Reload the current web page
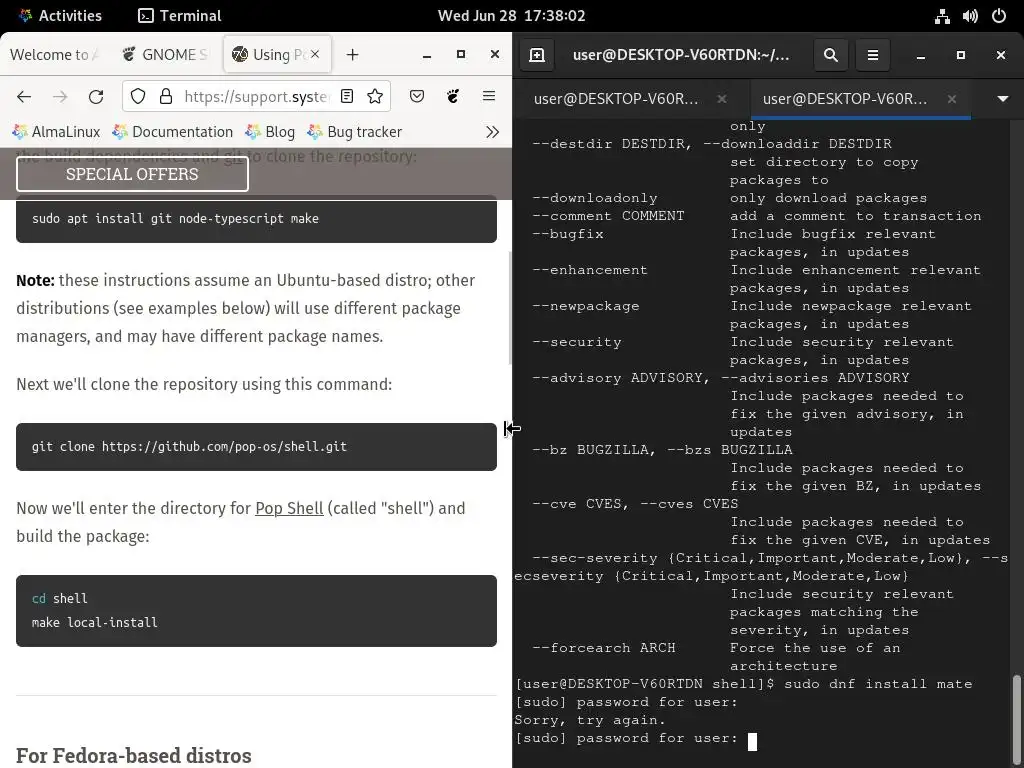1024x768 pixels. coord(96,97)
